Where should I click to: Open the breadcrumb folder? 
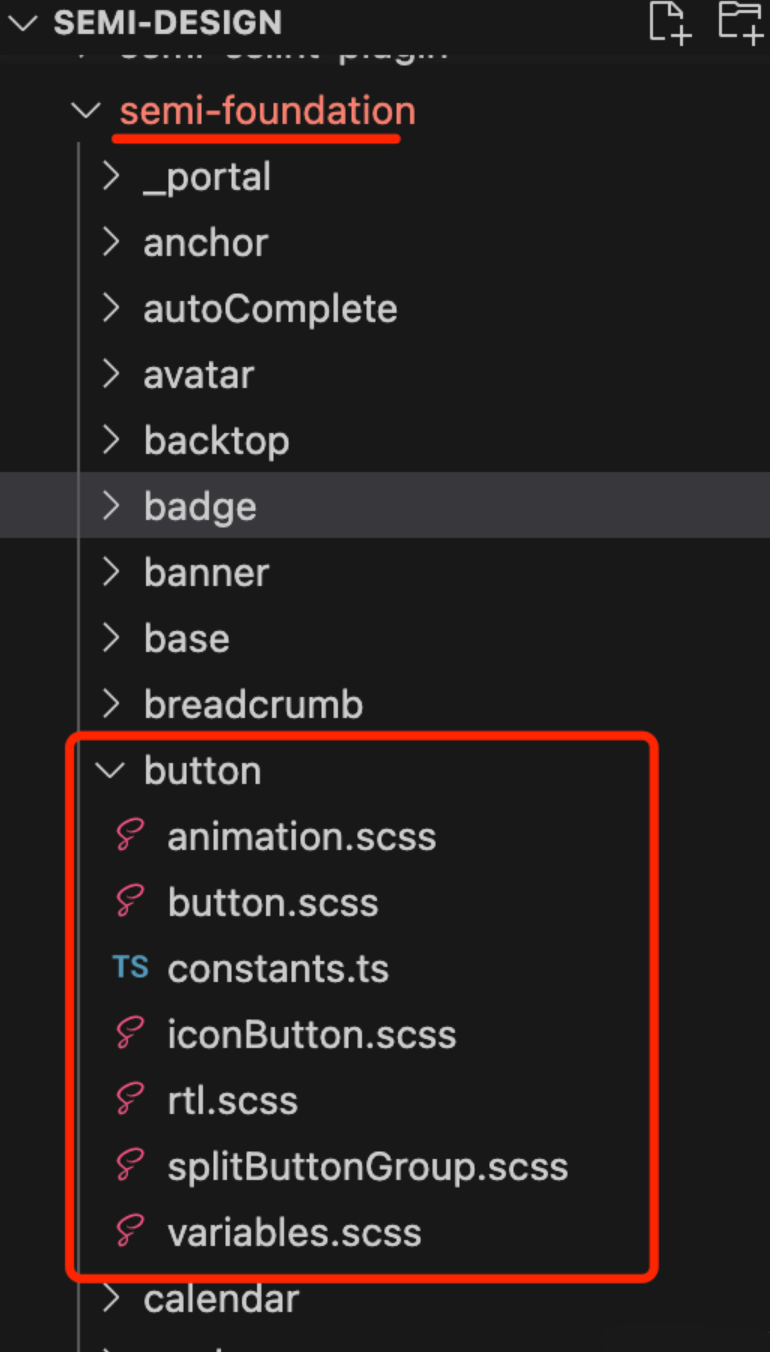pos(253,705)
